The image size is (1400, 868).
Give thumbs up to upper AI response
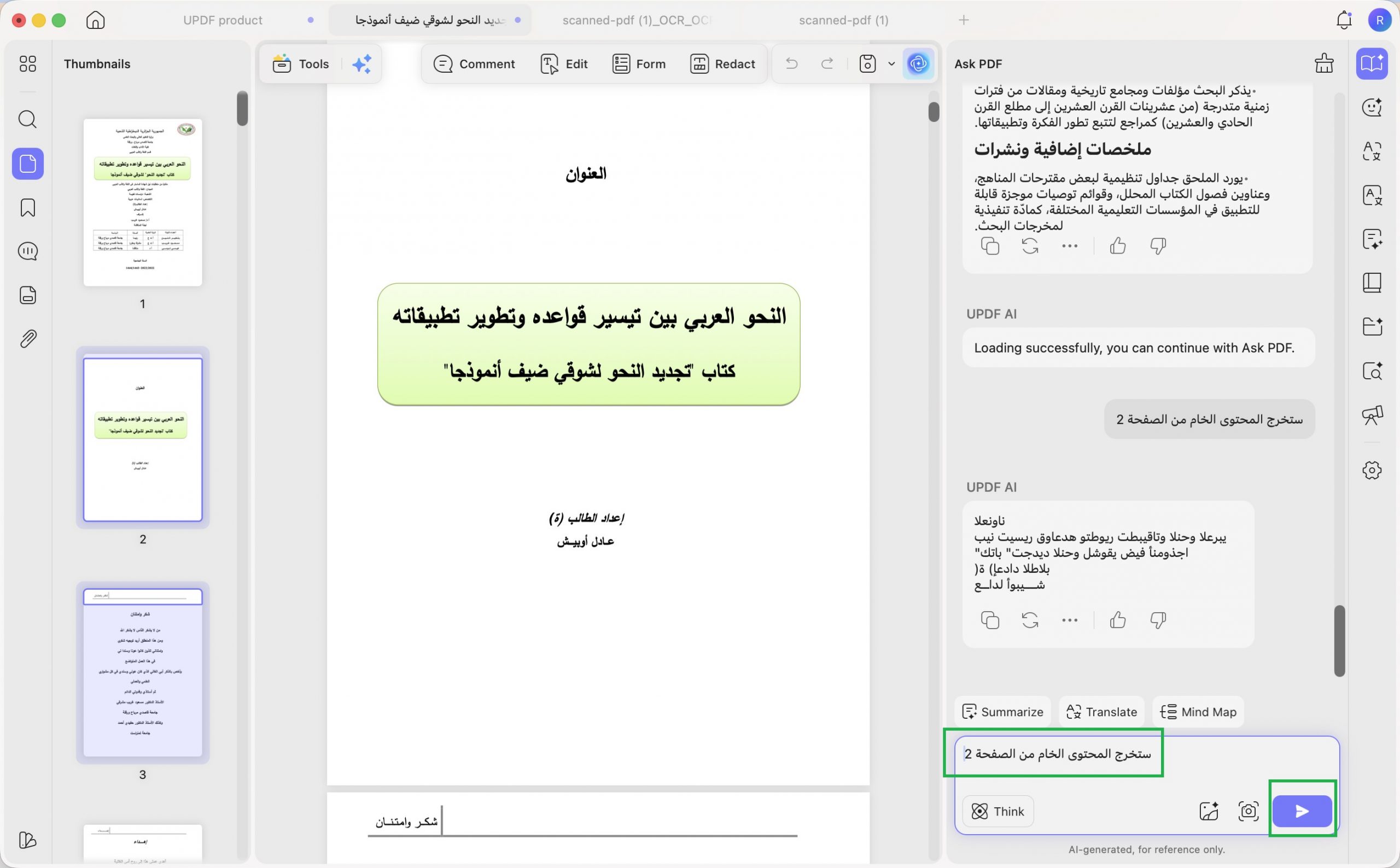(1117, 247)
